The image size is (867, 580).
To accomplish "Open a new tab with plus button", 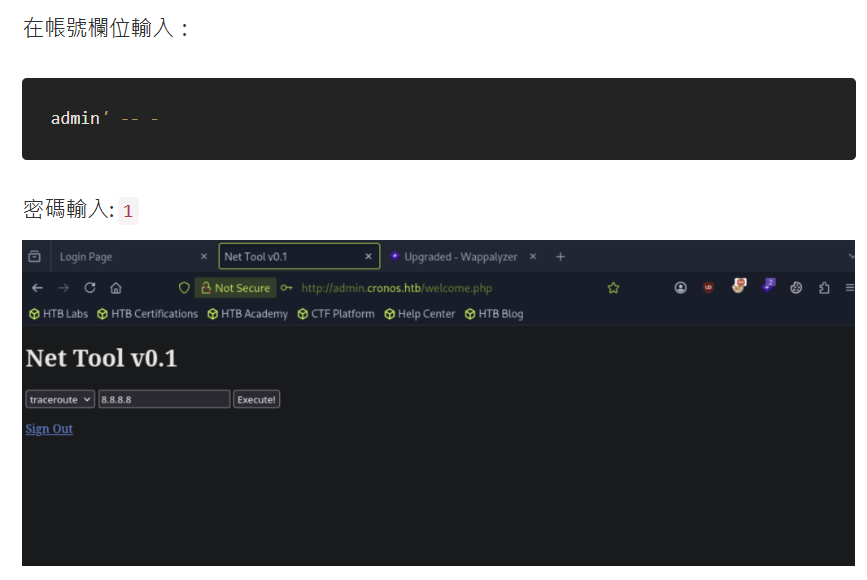I will pyautogui.click(x=560, y=257).
